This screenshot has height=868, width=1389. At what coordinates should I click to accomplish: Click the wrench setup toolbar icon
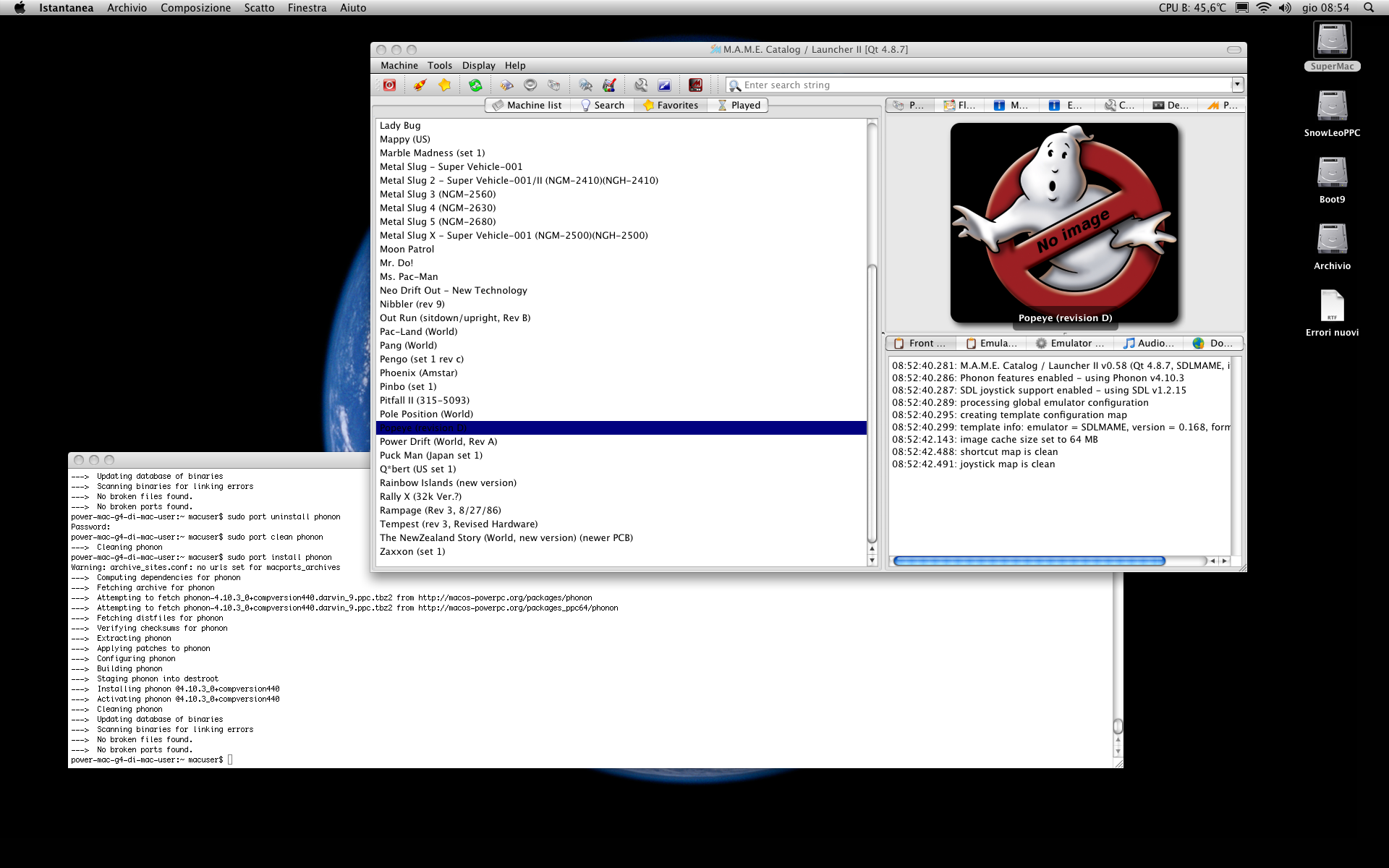coord(641,85)
